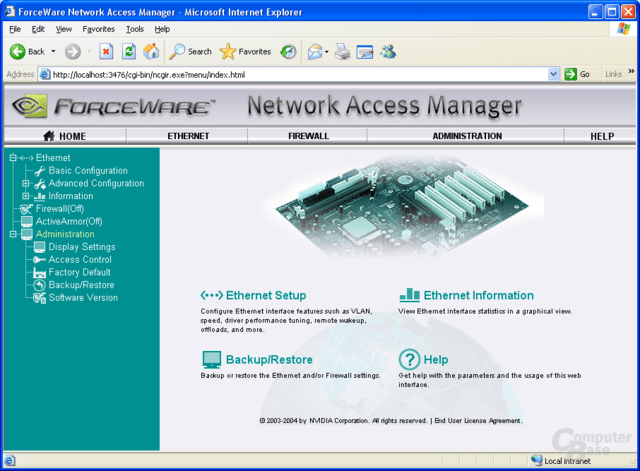Open Favorites star toolbar button

point(245,52)
